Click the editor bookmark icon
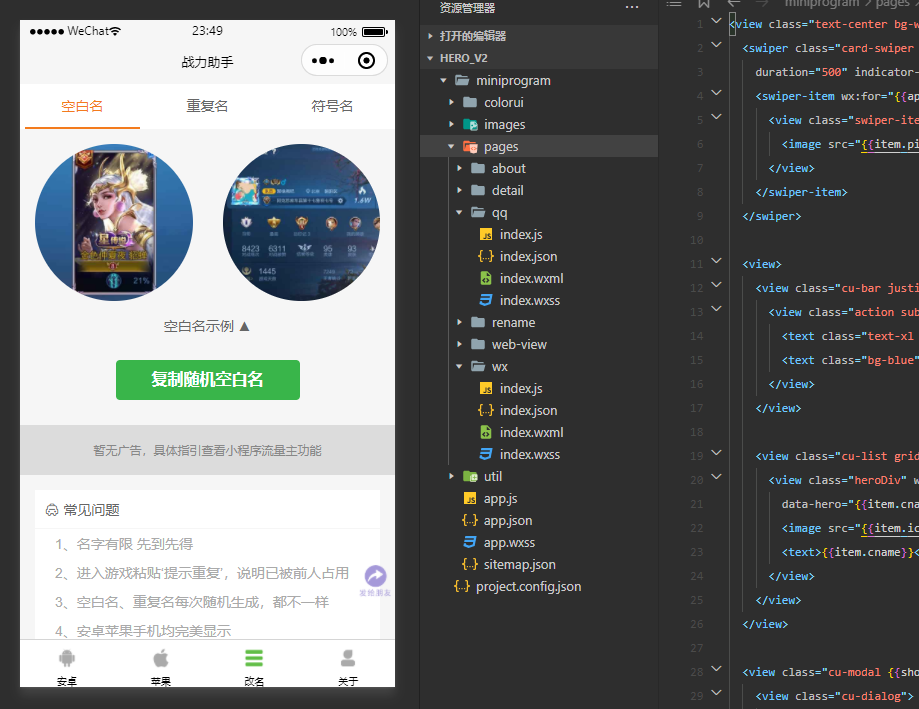Screen dimensions: 919x709 click(704, 4)
